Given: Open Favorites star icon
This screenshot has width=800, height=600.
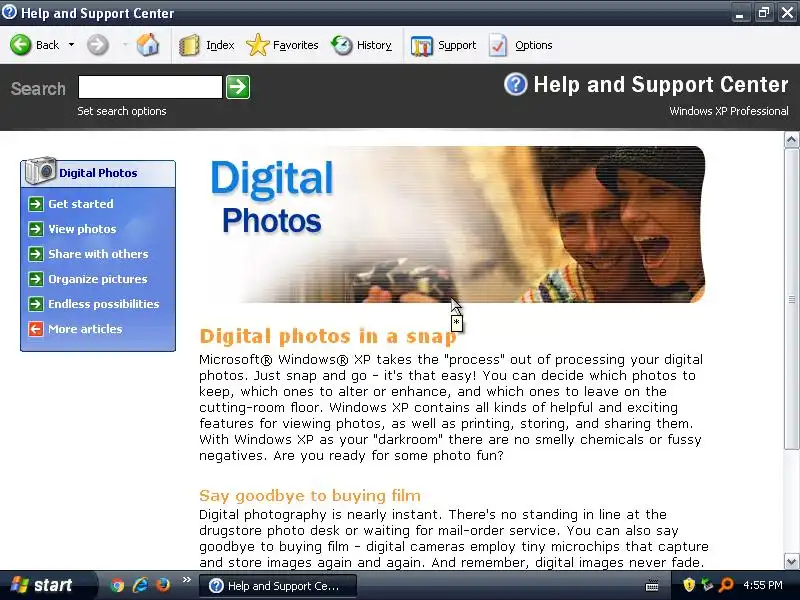Looking at the screenshot, I should 258,45.
